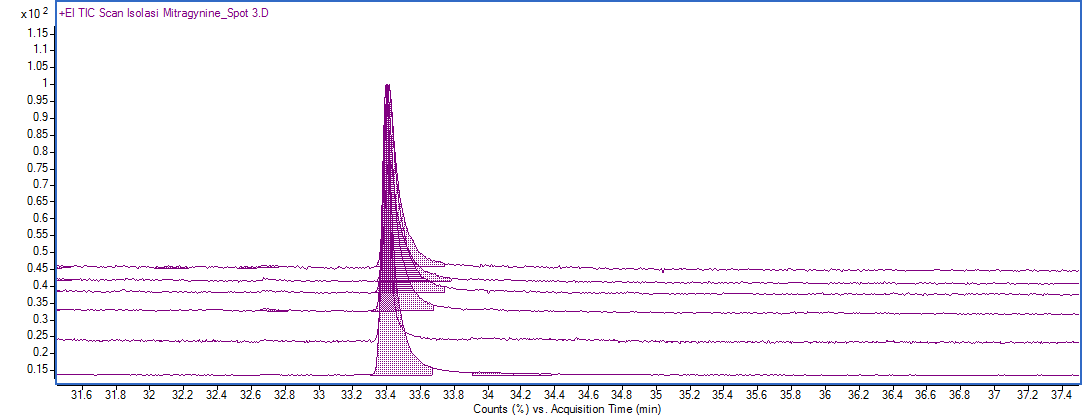Select the apex of the tallest peak
The image size is (1083, 418).
387,86
